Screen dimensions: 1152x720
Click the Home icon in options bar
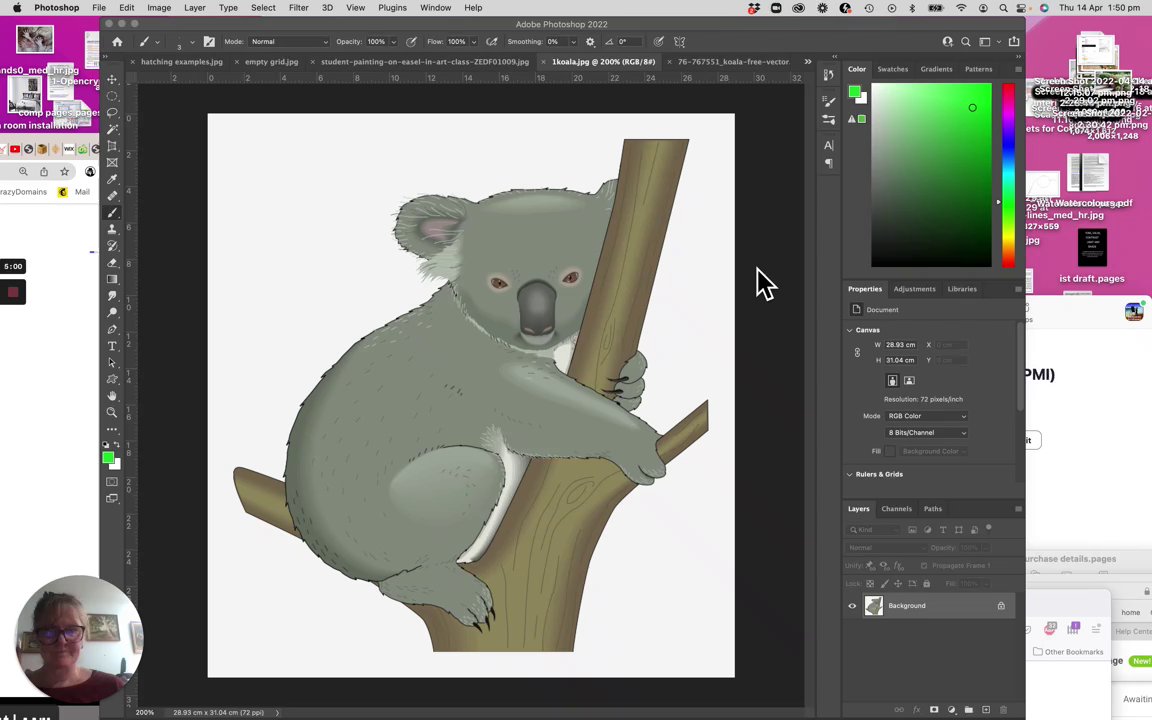point(117,42)
